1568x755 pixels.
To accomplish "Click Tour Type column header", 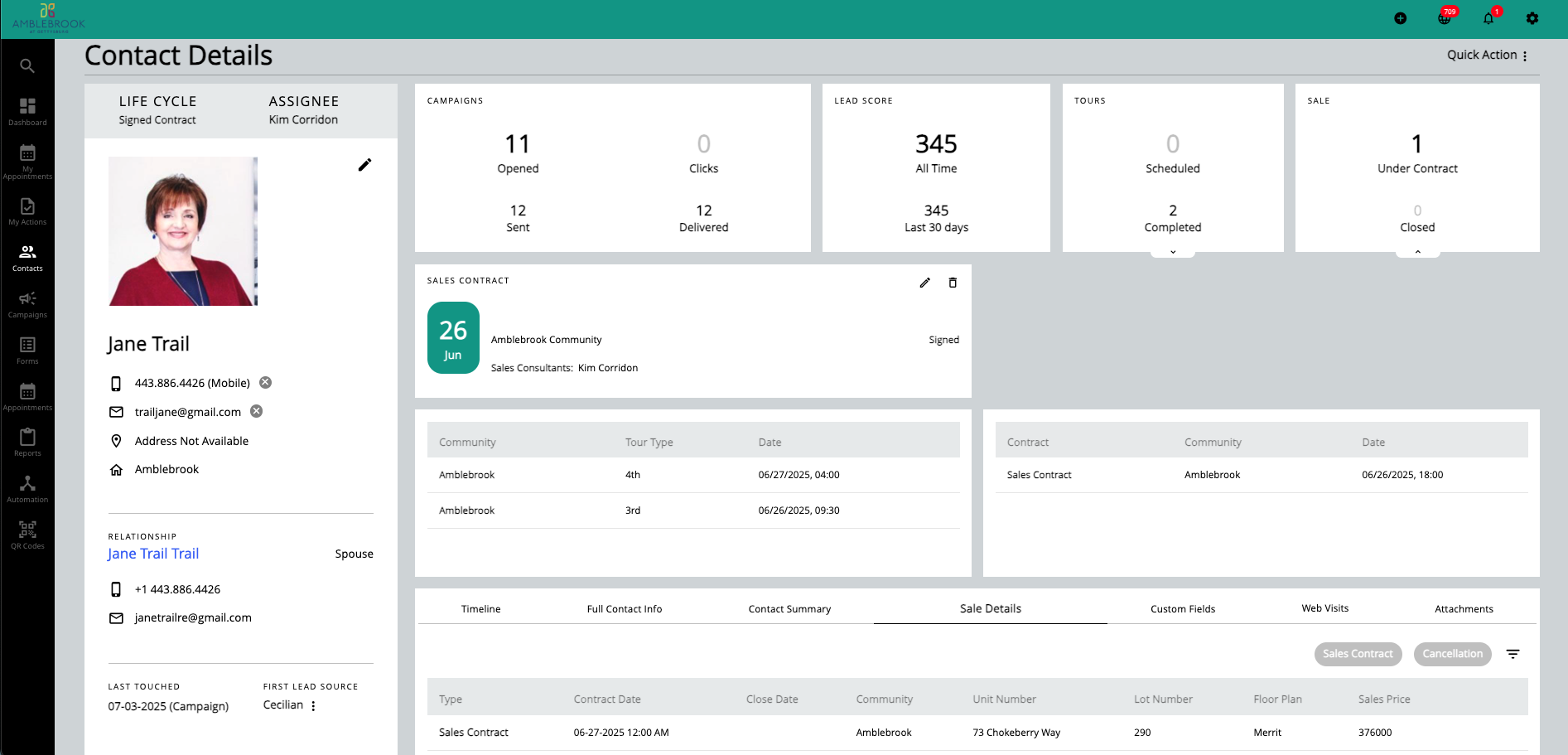I will [x=649, y=443].
